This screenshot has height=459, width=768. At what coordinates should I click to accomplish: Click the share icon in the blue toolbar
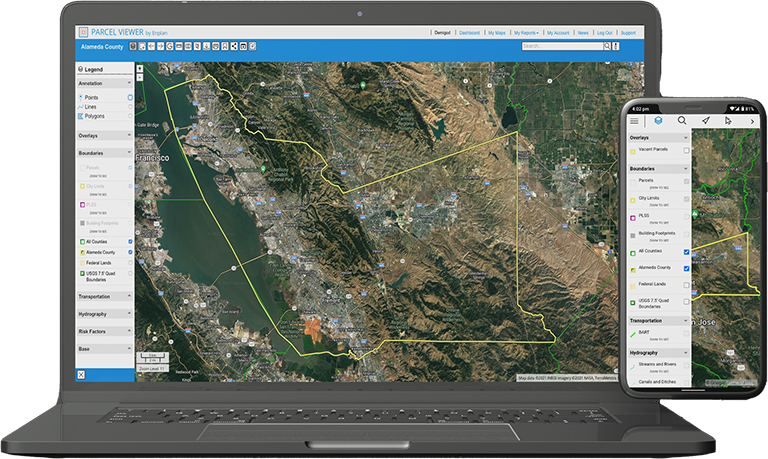click(234, 46)
